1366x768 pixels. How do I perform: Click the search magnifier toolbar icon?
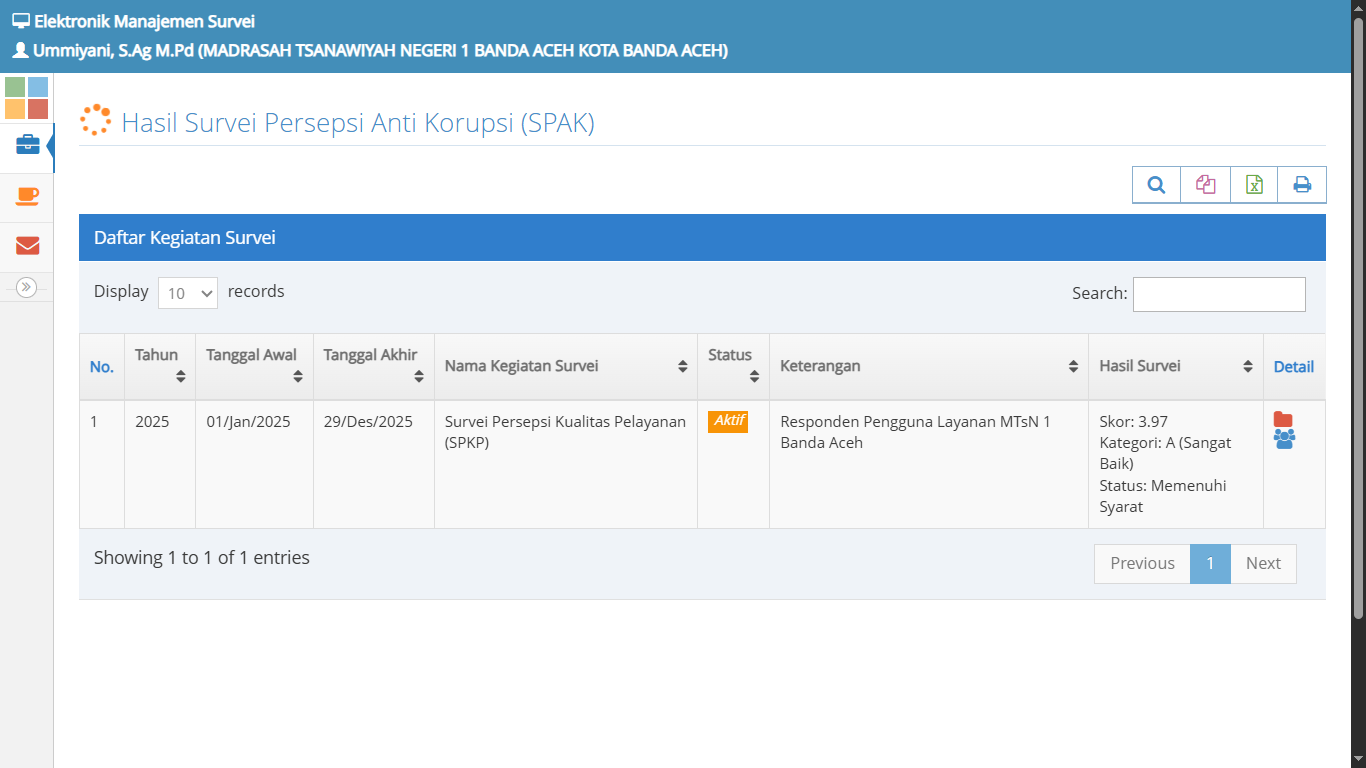click(1156, 185)
